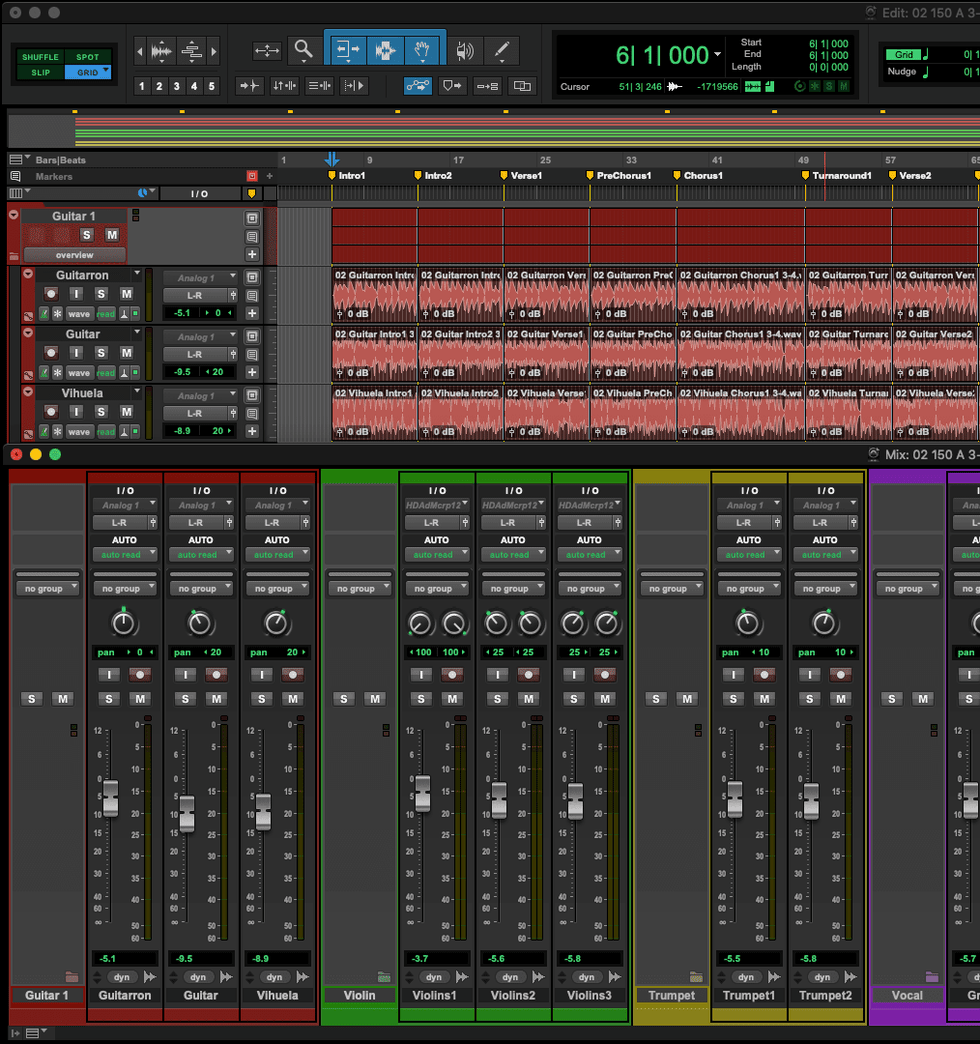Select the Grabber hand tool
Screen dimensions: 980x1044
pos(422,49)
